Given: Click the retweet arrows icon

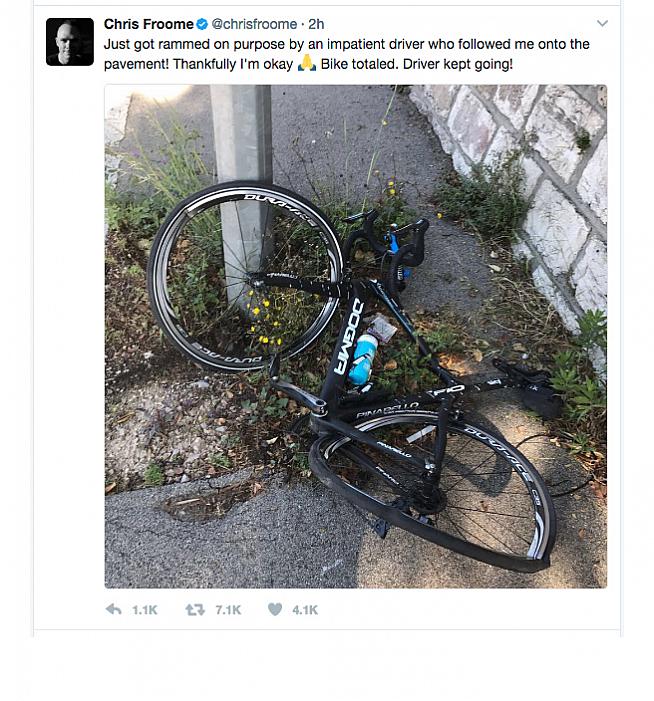Looking at the screenshot, I should [x=195, y=609].
